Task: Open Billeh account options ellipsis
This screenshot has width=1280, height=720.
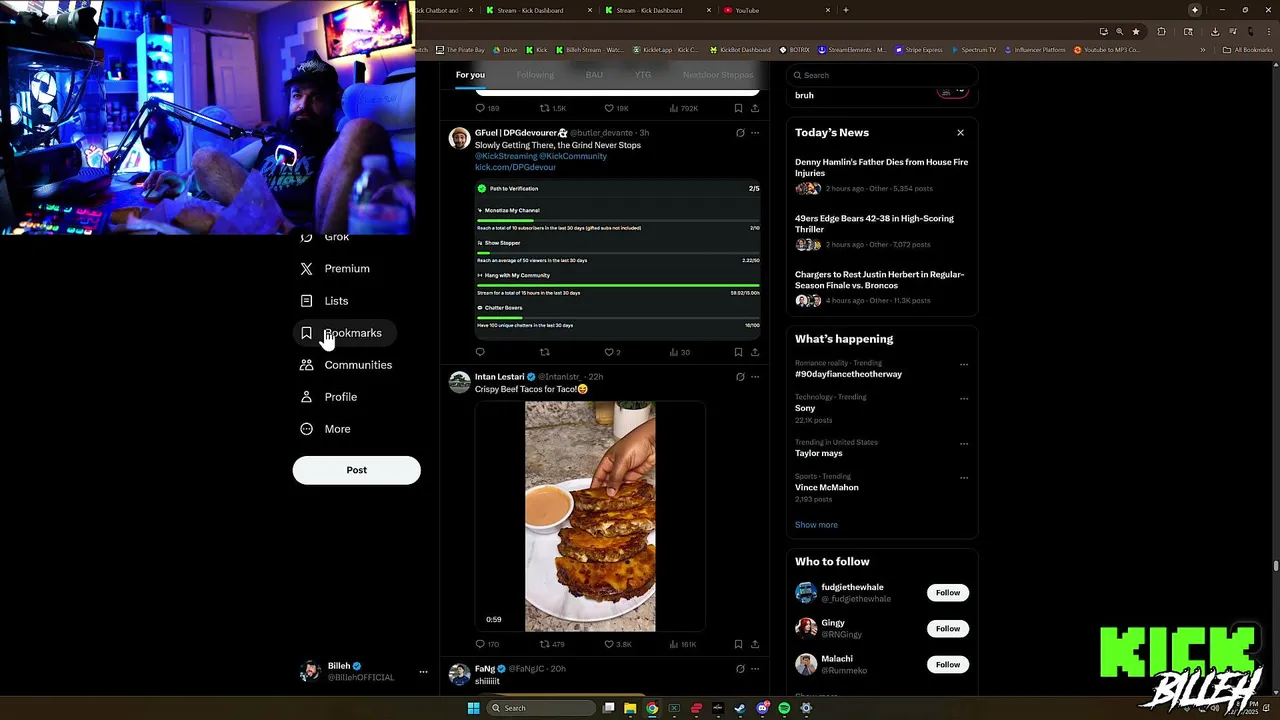Action: pos(423,672)
